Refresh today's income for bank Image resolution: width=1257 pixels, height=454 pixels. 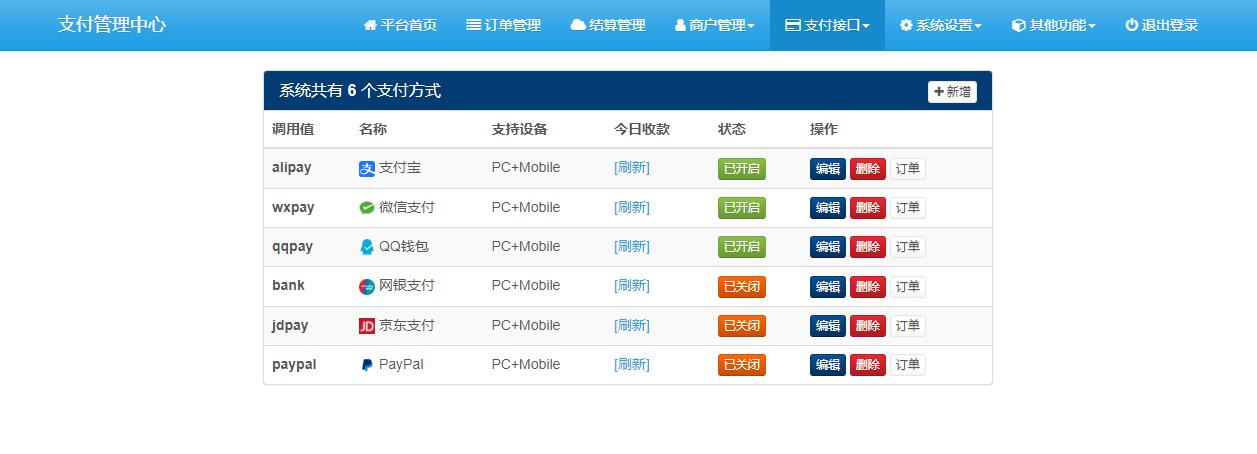coord(632,286)
